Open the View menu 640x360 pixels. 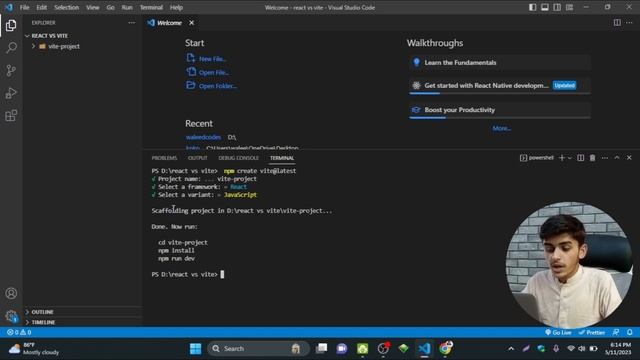point(93,7)
